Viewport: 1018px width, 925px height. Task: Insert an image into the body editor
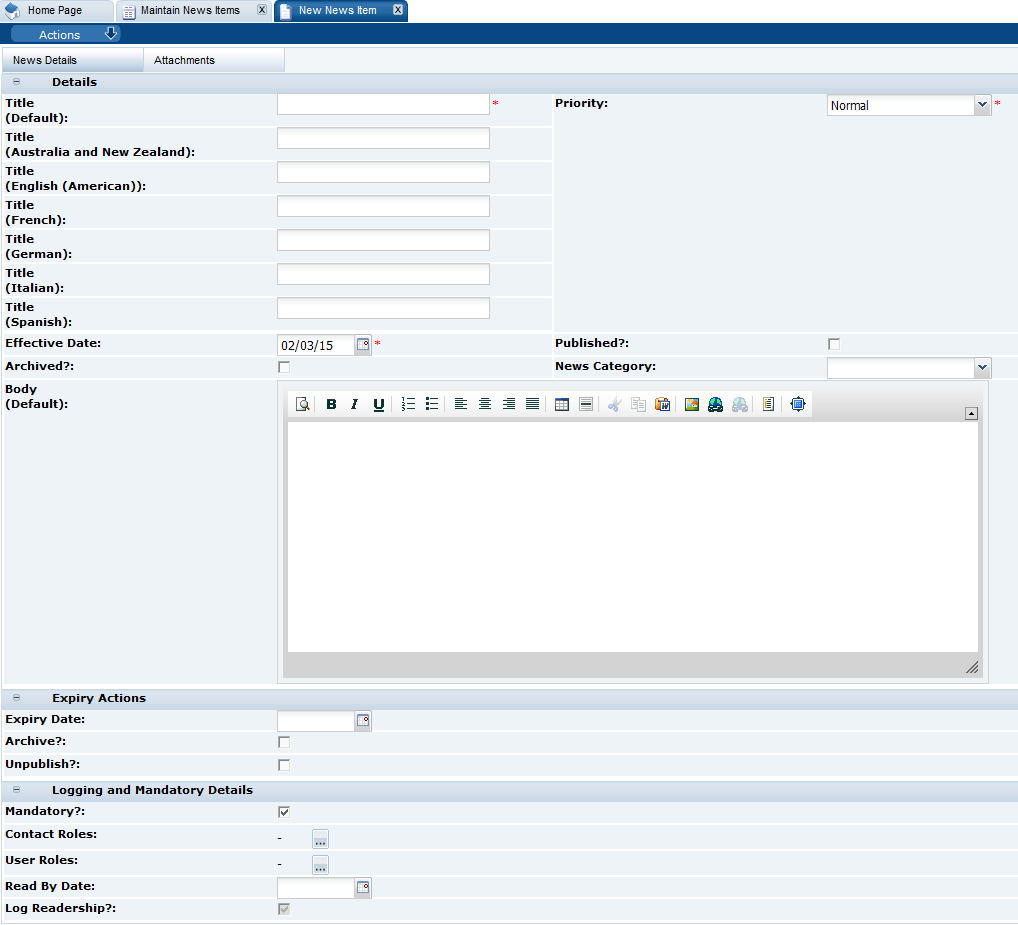point(690,404)
